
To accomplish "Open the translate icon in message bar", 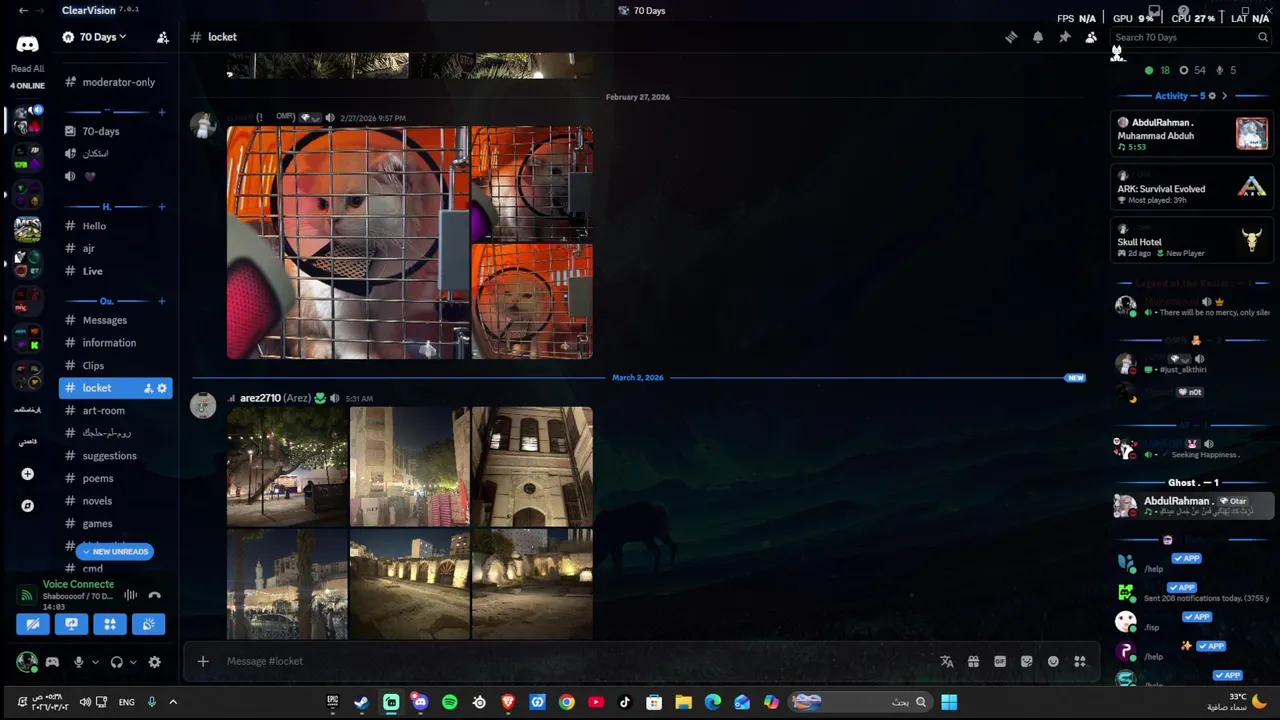I will coord(947,661).
